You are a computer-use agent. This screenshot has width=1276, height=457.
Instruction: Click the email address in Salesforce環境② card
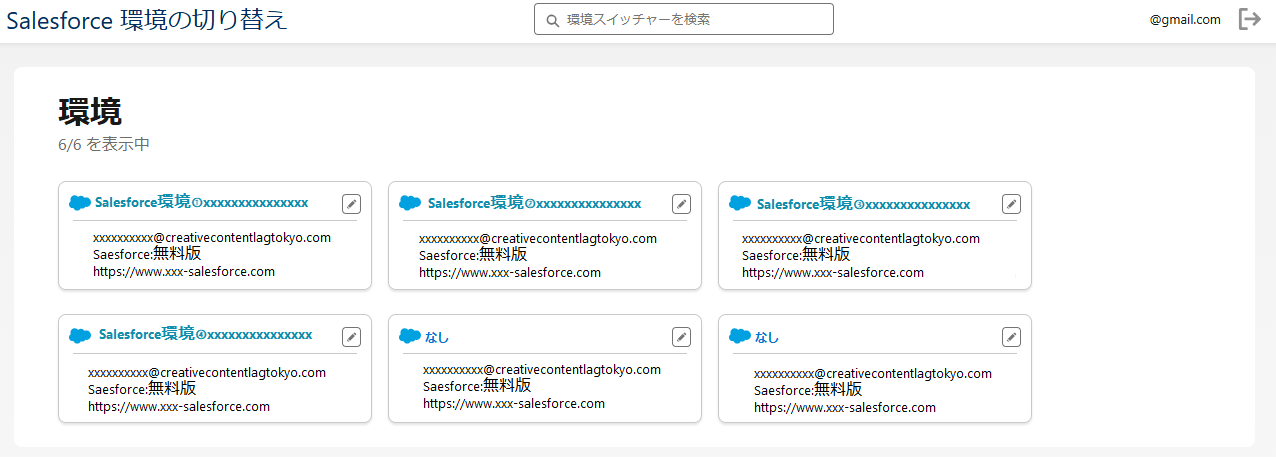pos(538,239)
